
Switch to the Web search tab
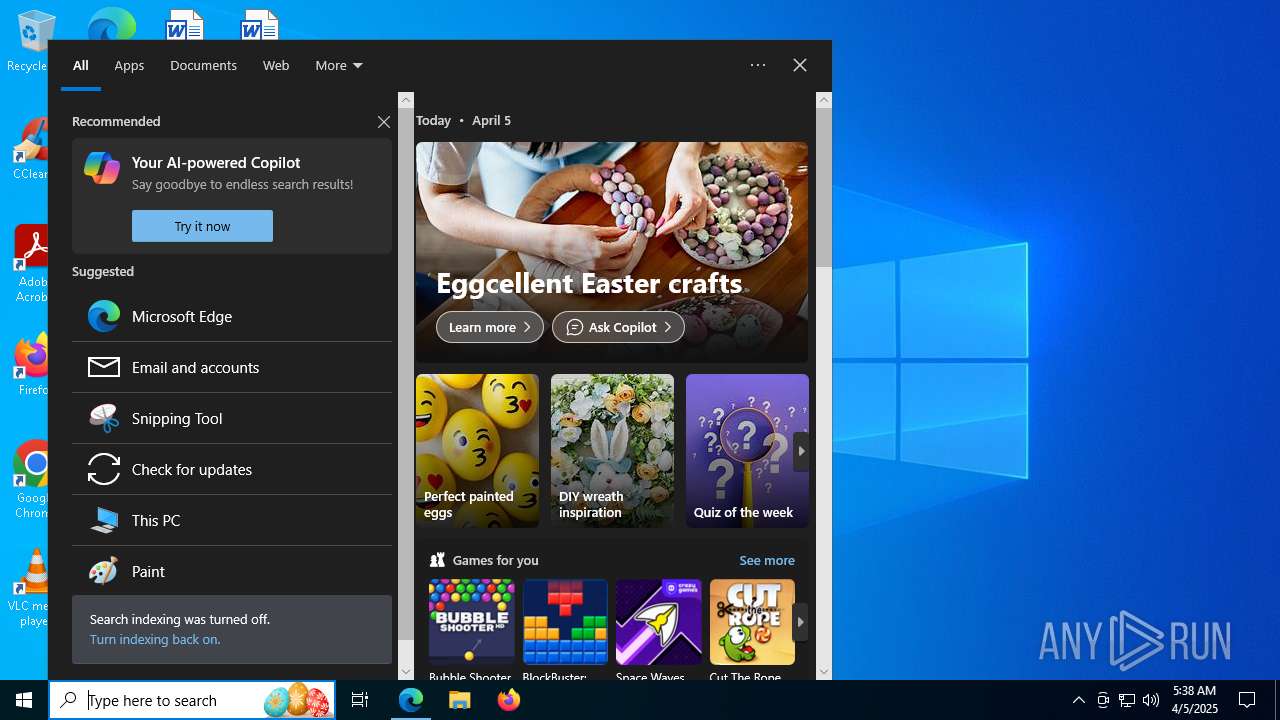(x=276, y=65)
